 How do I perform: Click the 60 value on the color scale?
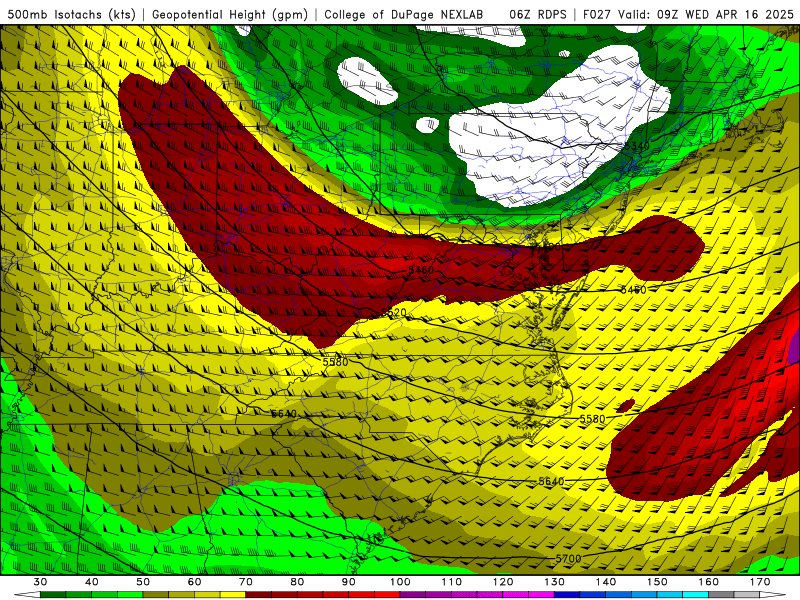pos(194,582)
